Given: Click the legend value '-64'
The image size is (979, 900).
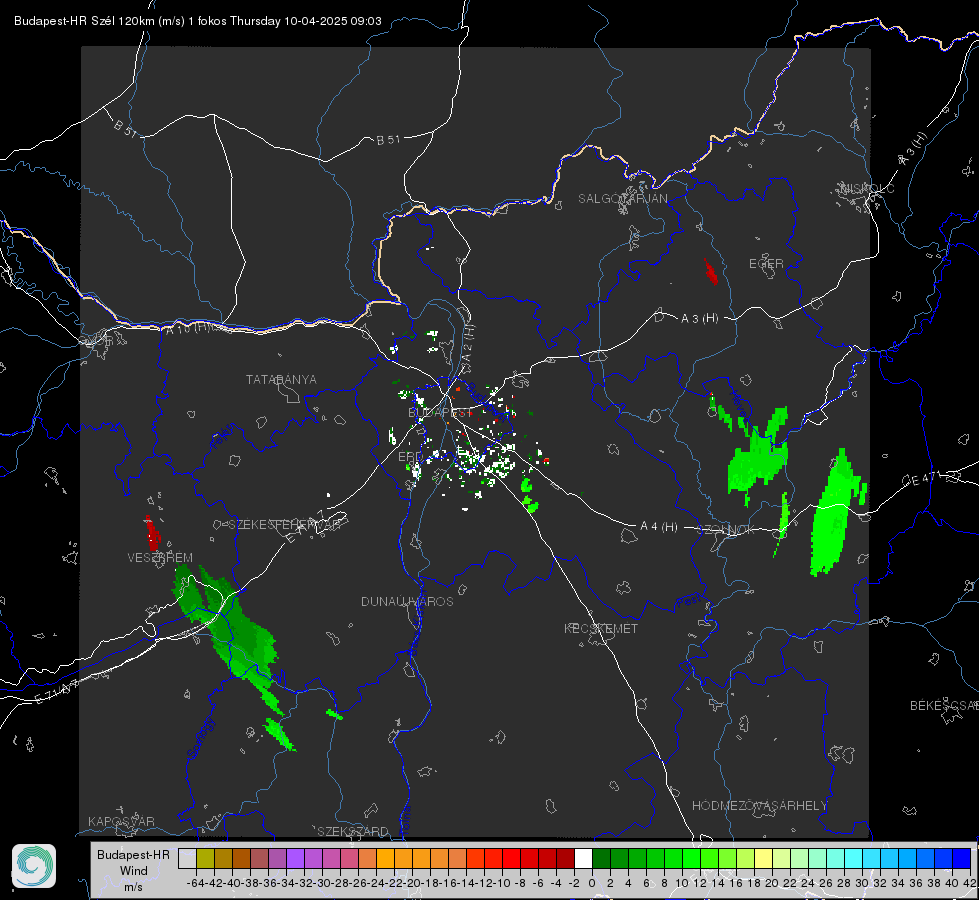Looking at the screenshot, I should click(x=195, y=883).
